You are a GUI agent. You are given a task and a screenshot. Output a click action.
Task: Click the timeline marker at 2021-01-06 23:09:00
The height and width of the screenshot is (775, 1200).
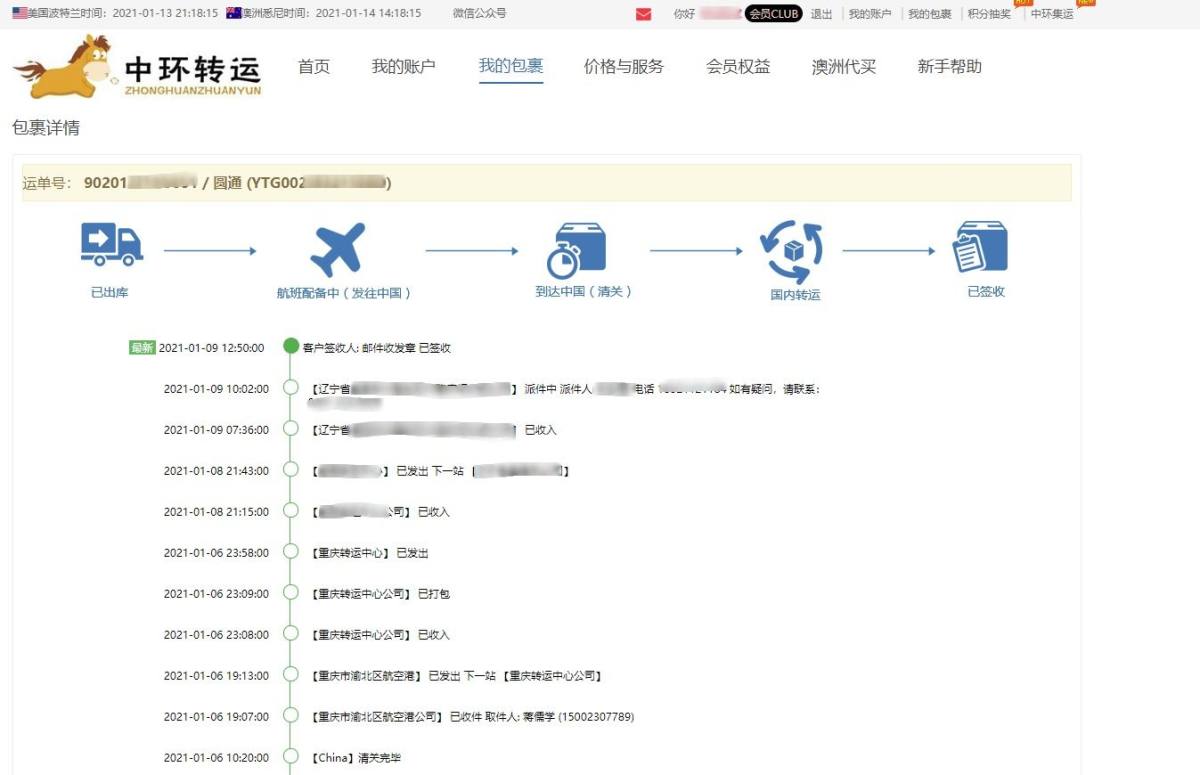coord(291,593)
